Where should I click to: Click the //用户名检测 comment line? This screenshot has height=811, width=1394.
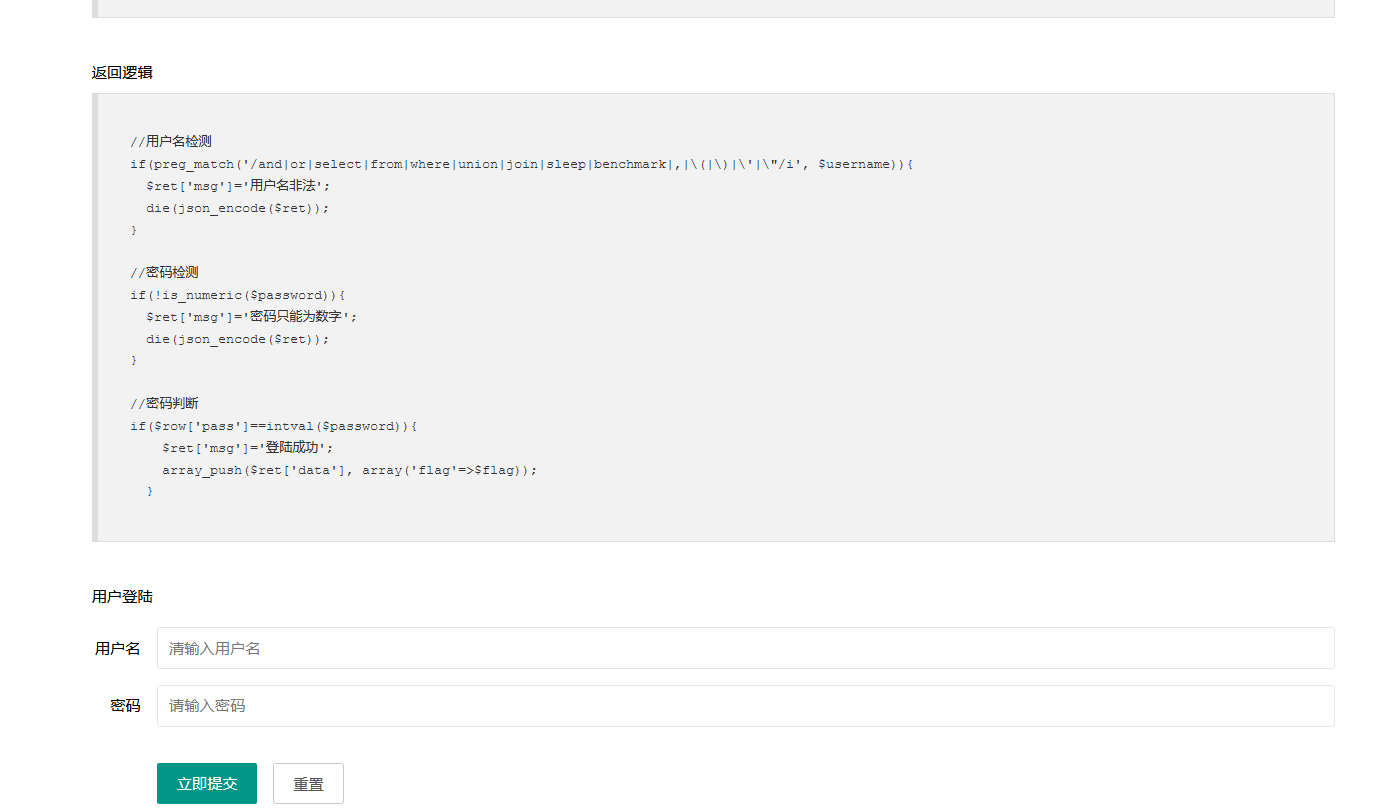(171, 141)
